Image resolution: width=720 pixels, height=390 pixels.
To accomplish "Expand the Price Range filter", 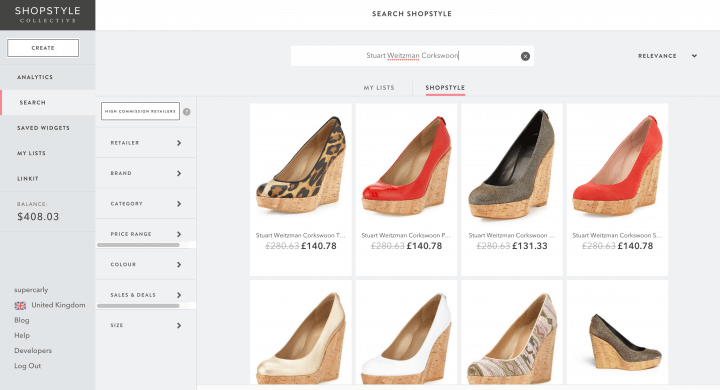I will tap(146, 234).
